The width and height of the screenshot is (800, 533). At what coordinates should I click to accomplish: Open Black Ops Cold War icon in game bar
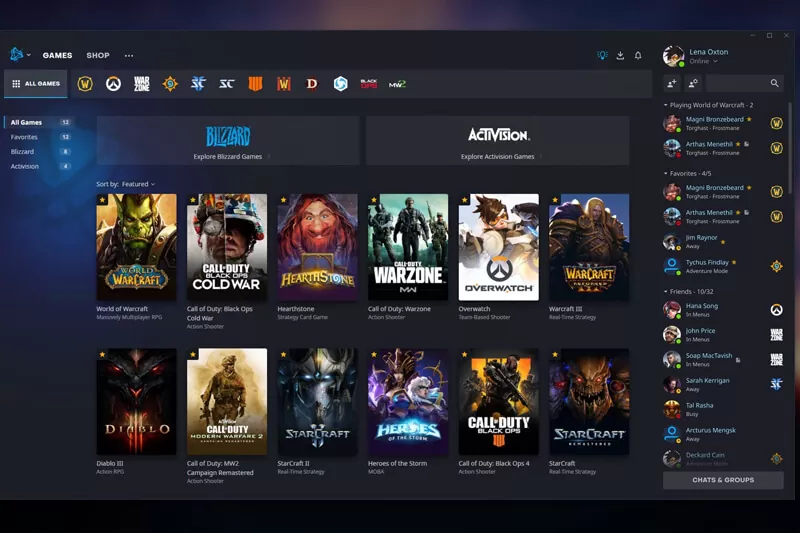coord(369,84)
